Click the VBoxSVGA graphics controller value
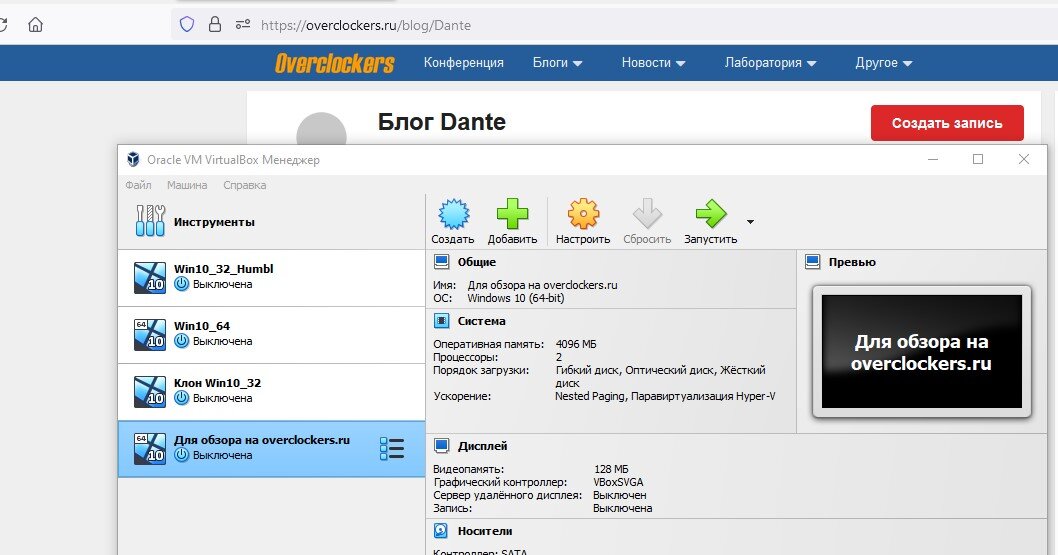This screenshot has height=555, width=1058. point(618,482)
